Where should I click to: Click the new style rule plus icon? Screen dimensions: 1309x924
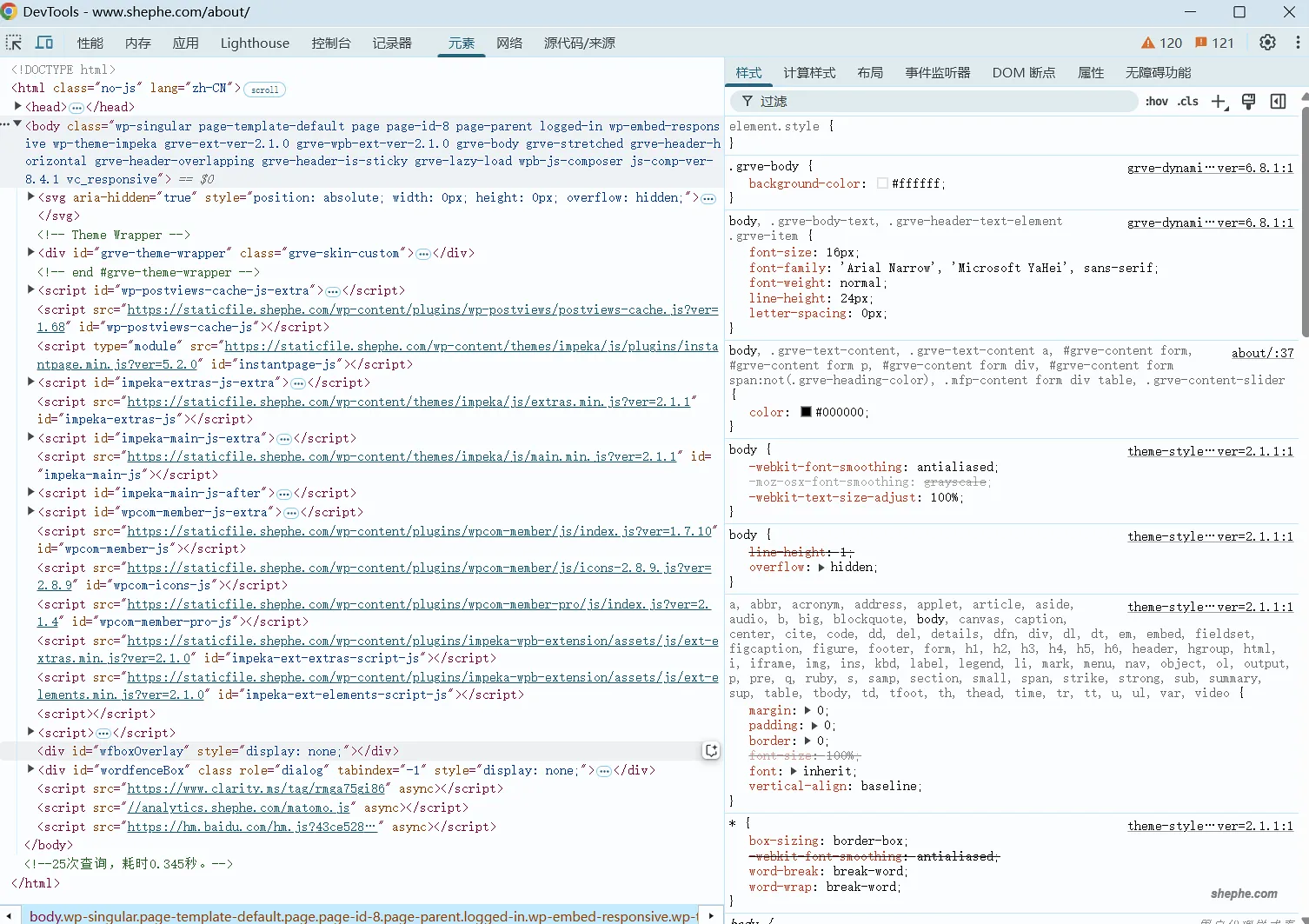click(x=1219, y=101)
